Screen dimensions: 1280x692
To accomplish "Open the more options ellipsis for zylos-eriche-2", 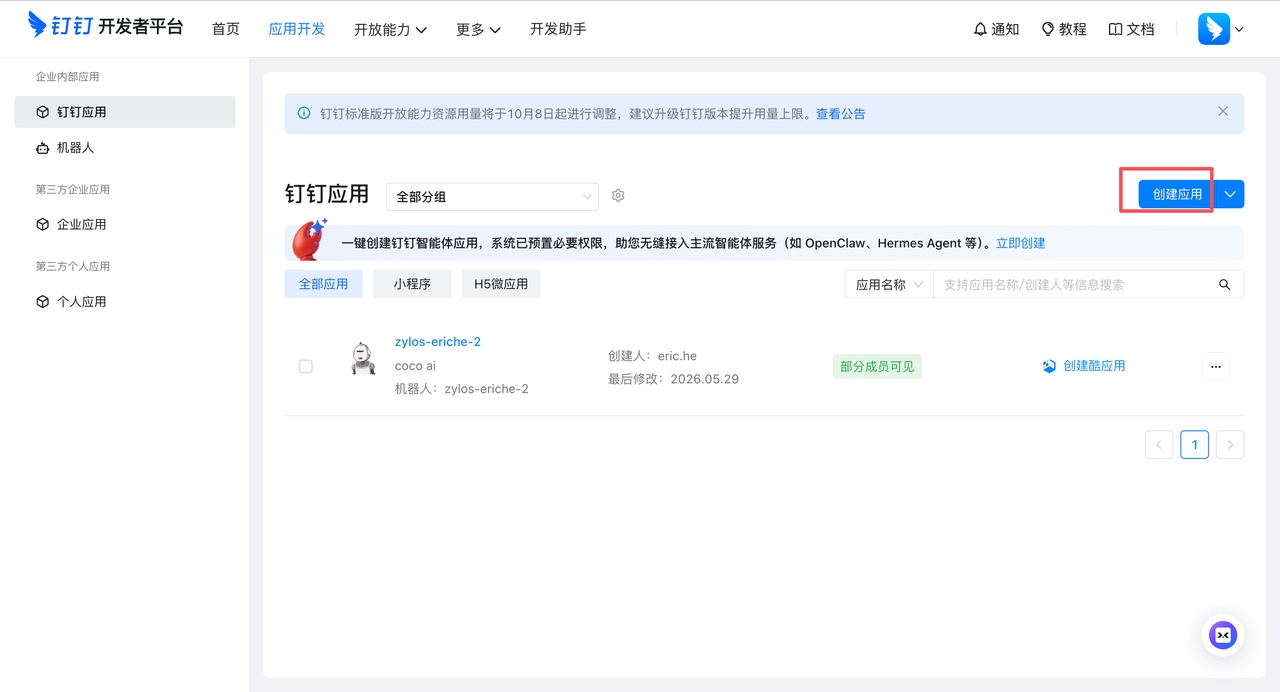I will [1216, 366].
